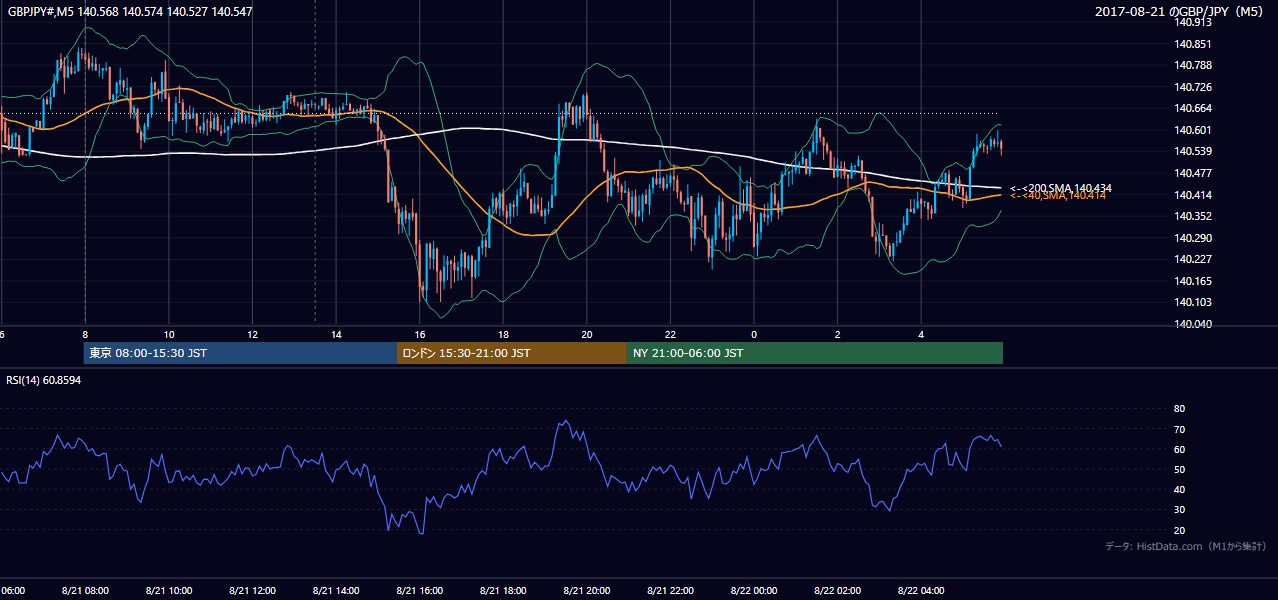
Task: Click bottom time label 8/22 02:00
Action: [x=837, y=591]
